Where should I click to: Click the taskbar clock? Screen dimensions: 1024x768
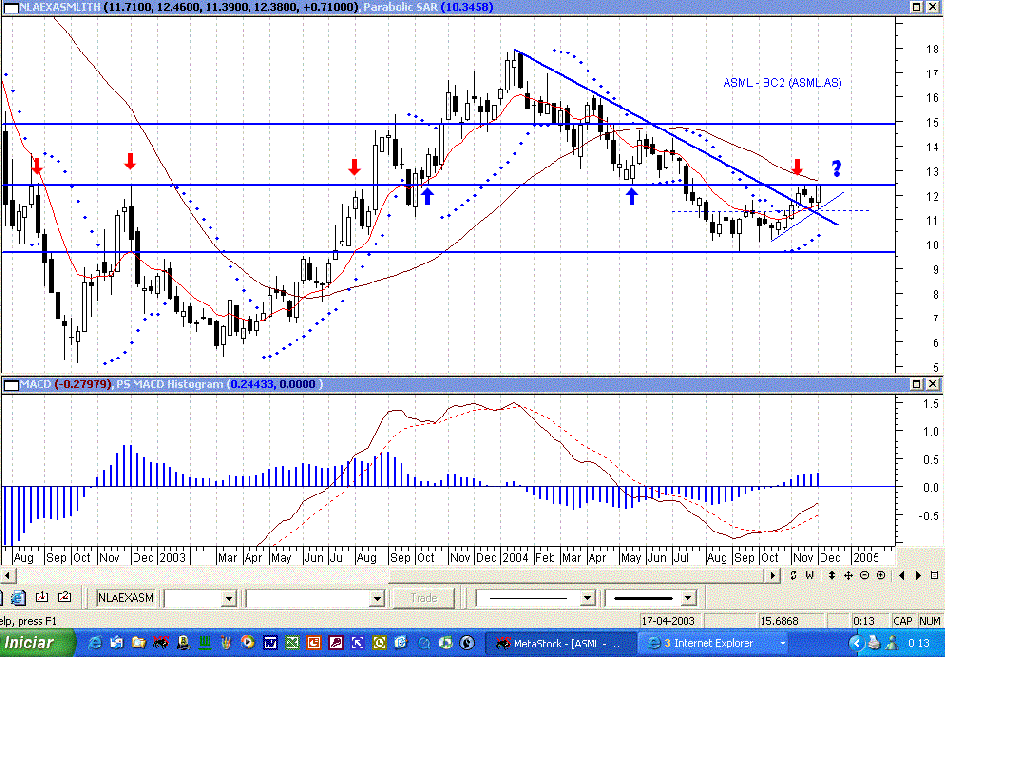(x=918, y=643)
